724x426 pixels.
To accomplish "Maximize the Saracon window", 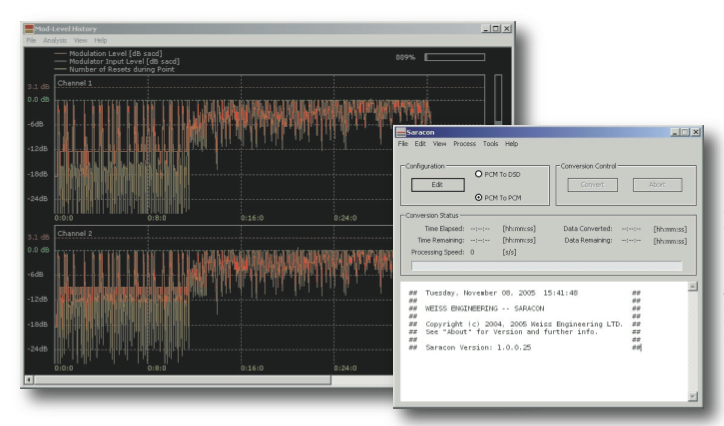I will (x=685, y=132).
